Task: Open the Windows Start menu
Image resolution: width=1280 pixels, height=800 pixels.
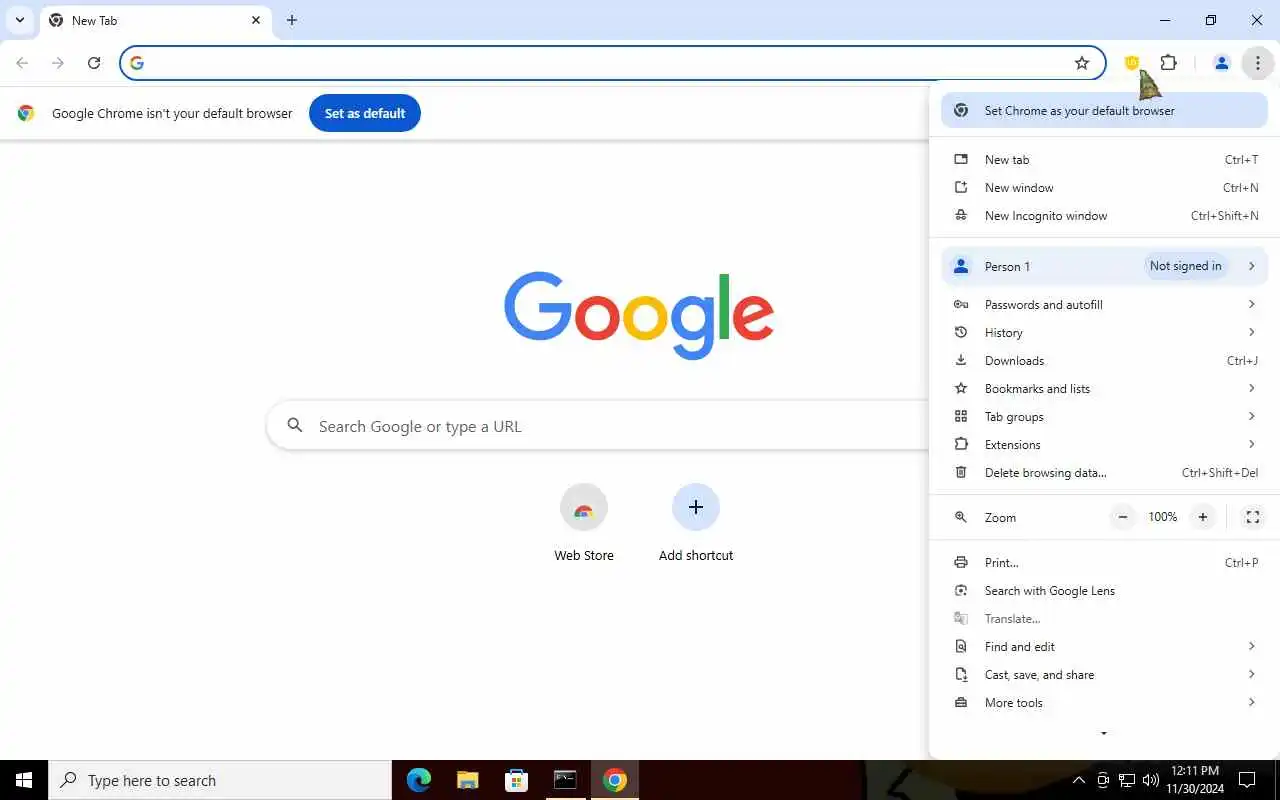Action: [x=24, y=780]
